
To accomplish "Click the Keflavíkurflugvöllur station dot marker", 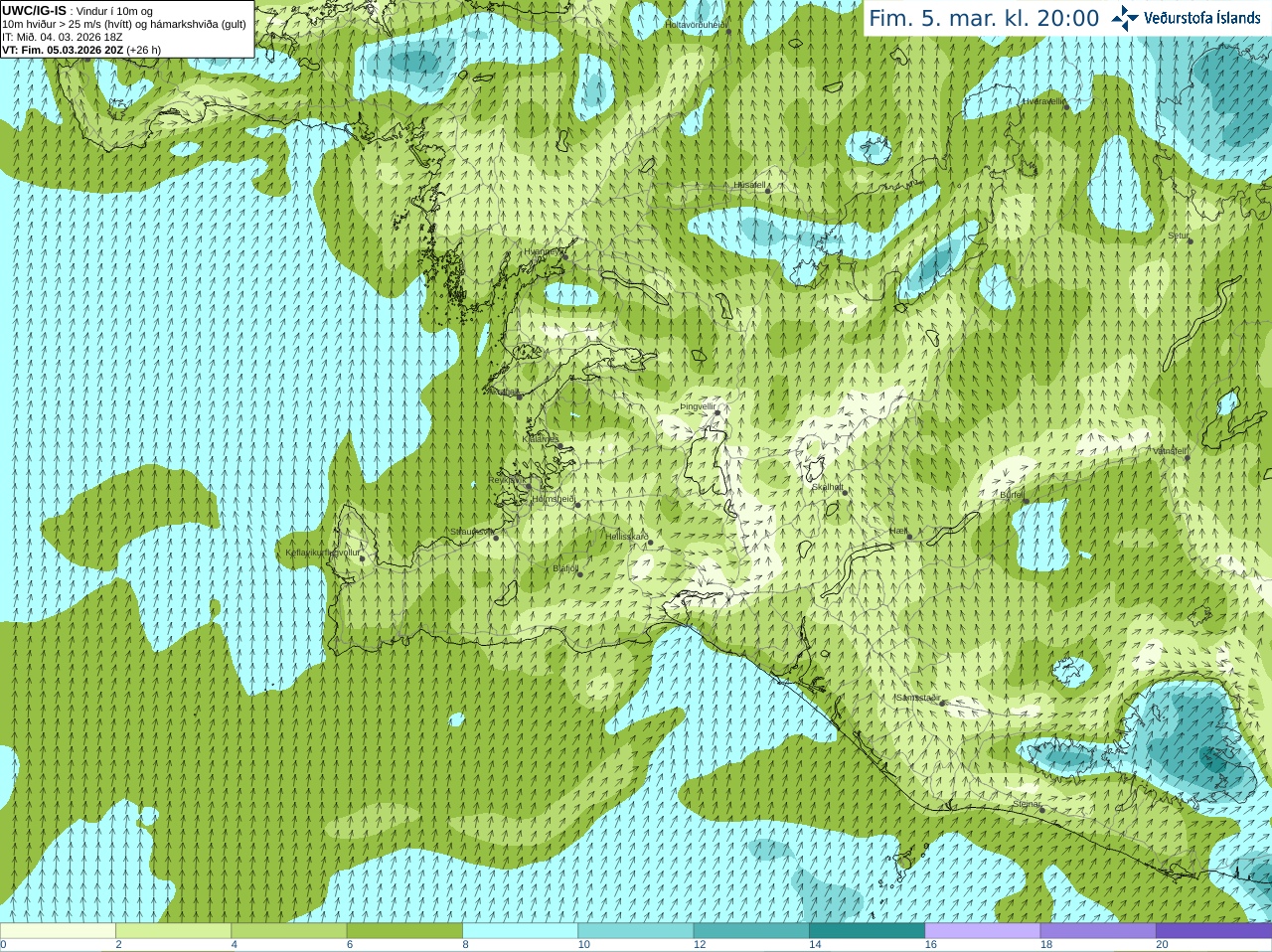I will [363, 558].
